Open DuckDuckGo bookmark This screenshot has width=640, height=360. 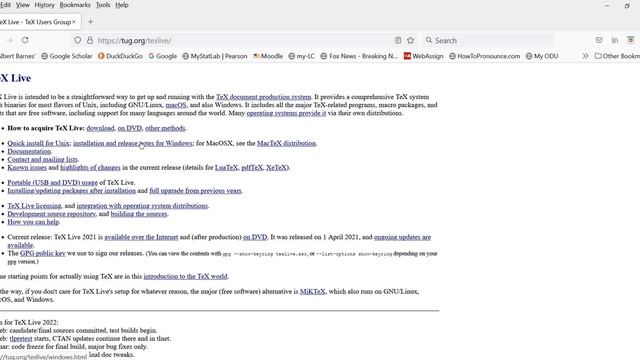click(x=120, y=56)
